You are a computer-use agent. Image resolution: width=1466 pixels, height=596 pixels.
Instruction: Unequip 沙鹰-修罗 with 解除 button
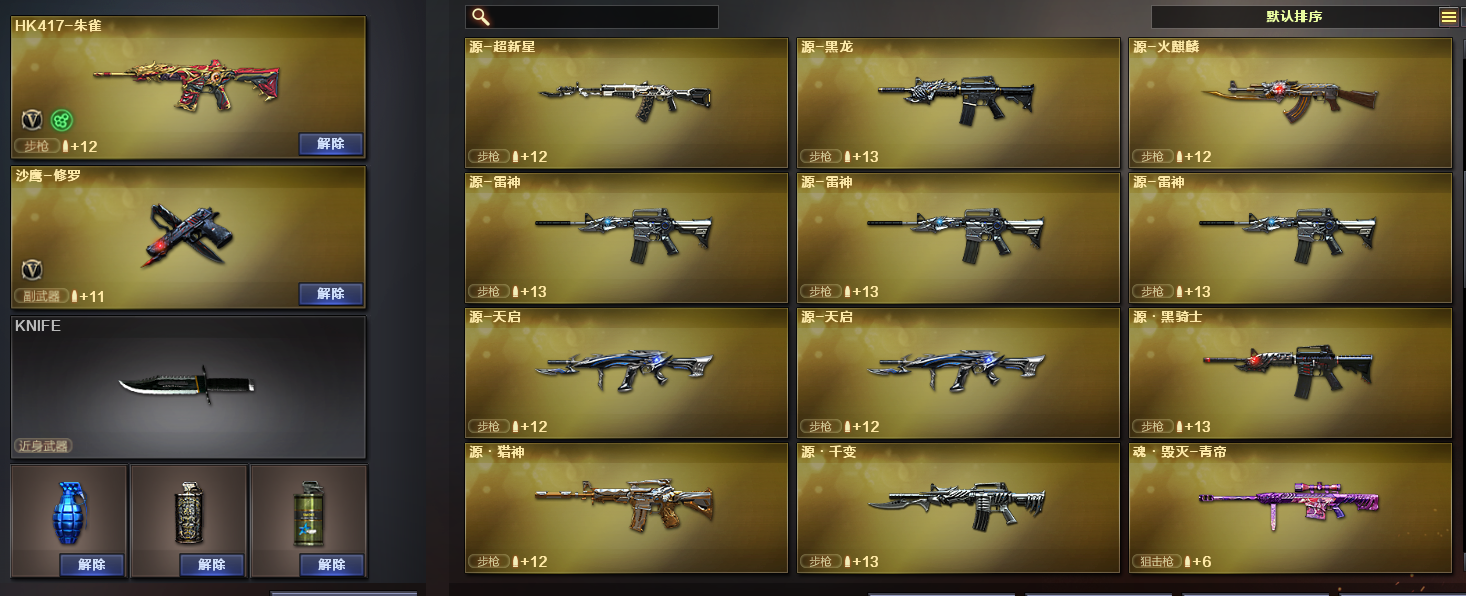331,294
